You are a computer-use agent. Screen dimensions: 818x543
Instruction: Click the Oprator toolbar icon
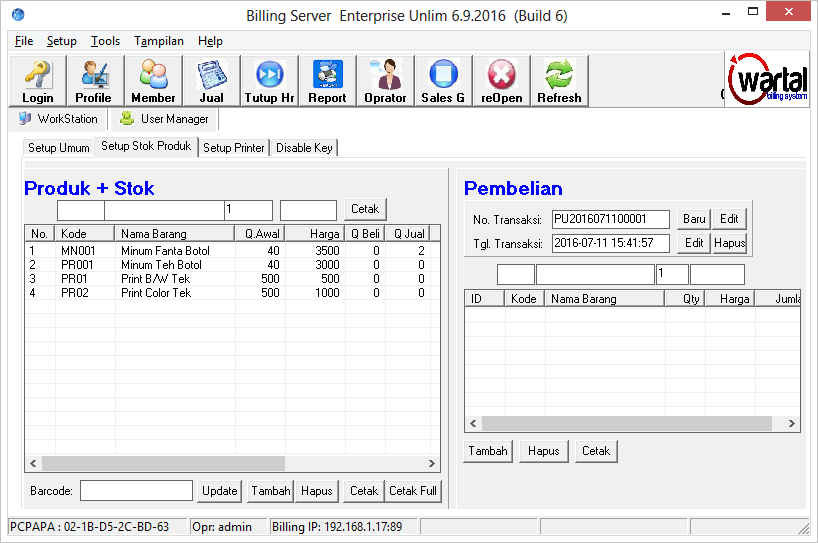pyautogui.click(x=385, y=80)
